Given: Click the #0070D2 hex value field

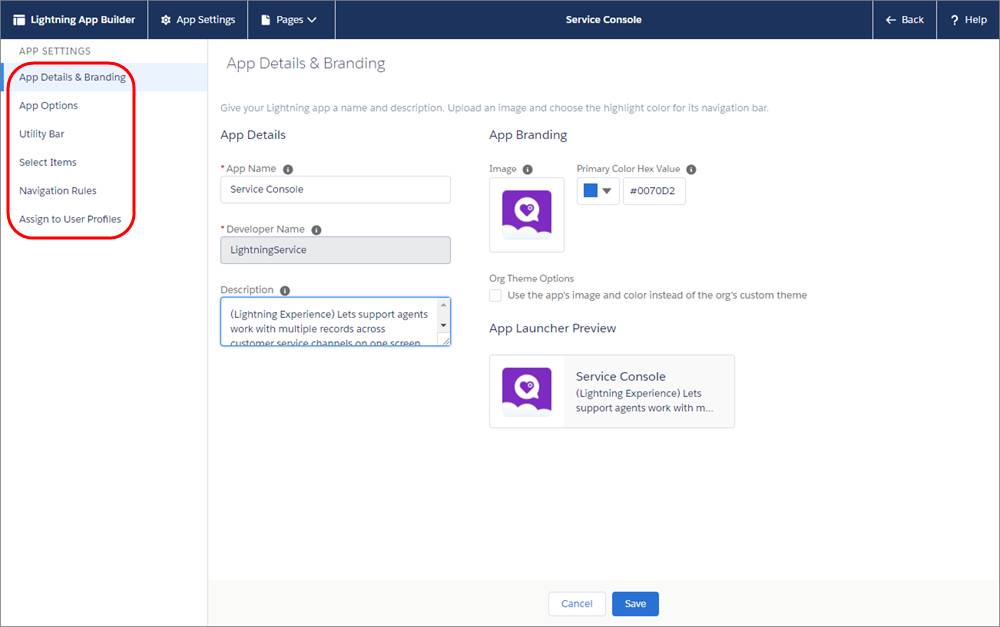Looking at the screenshot, I should click(654, 191).
